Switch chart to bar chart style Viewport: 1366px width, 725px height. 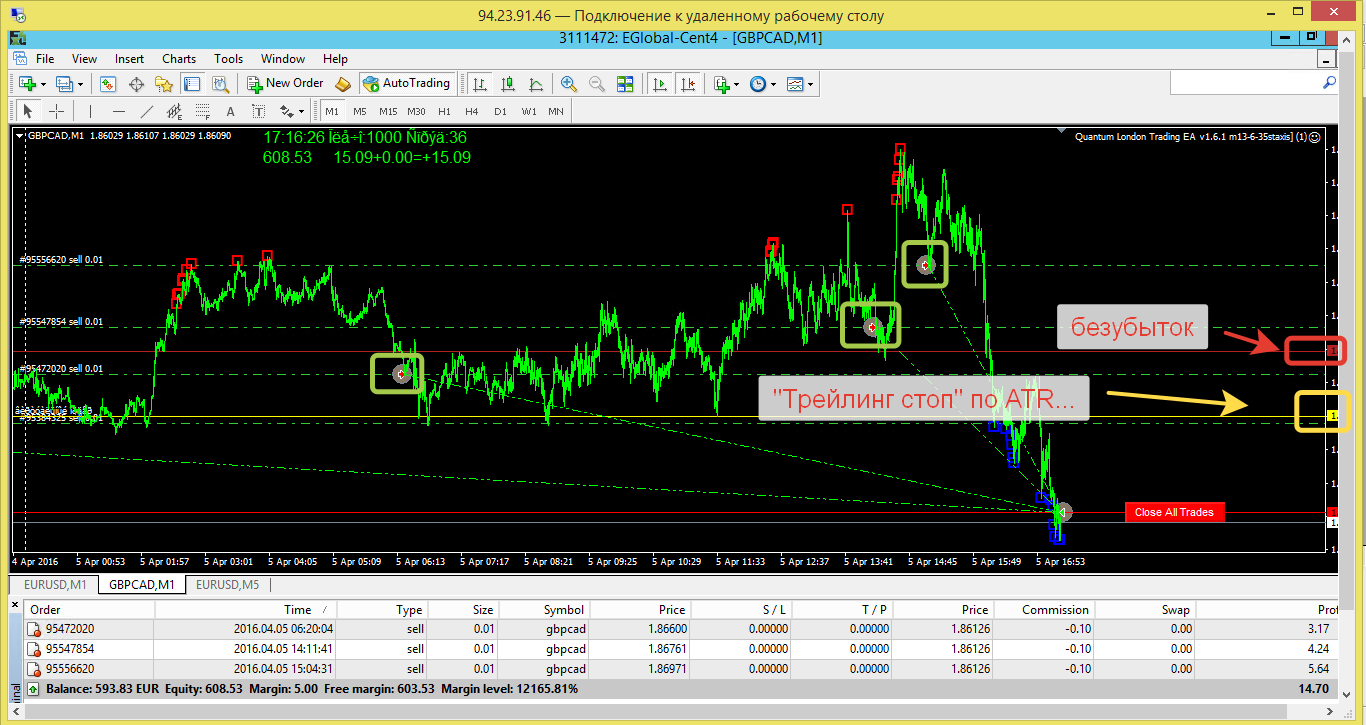click(480, 84)
